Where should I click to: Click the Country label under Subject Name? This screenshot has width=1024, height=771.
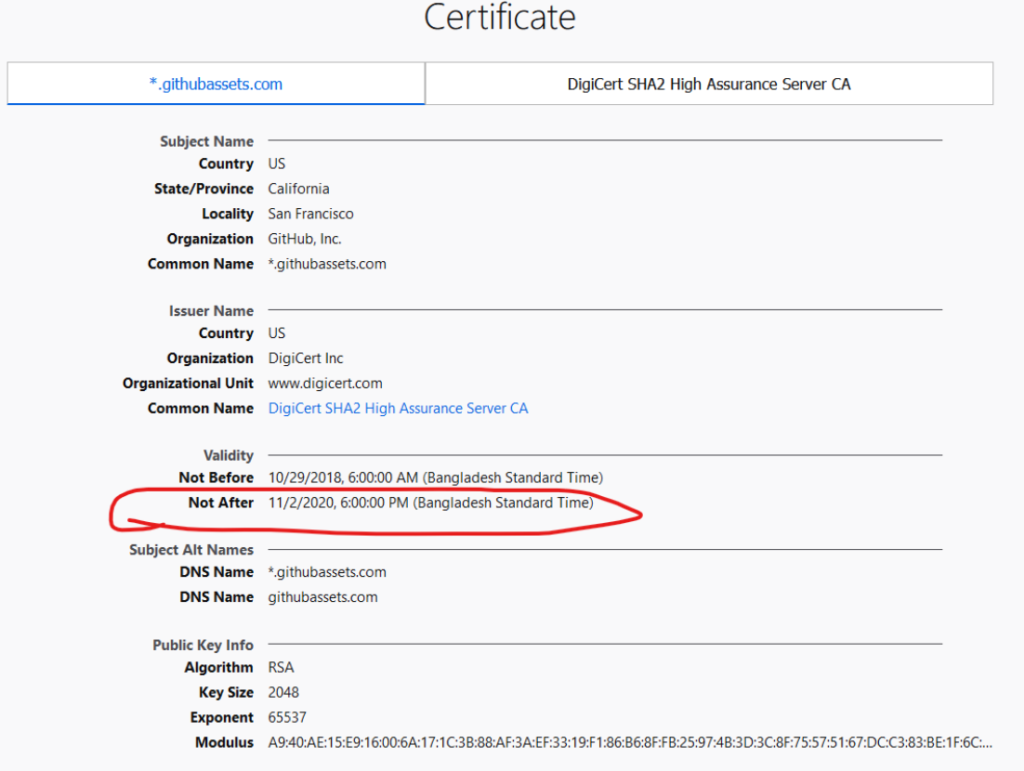pyautogui.click(x=226, y=164)
